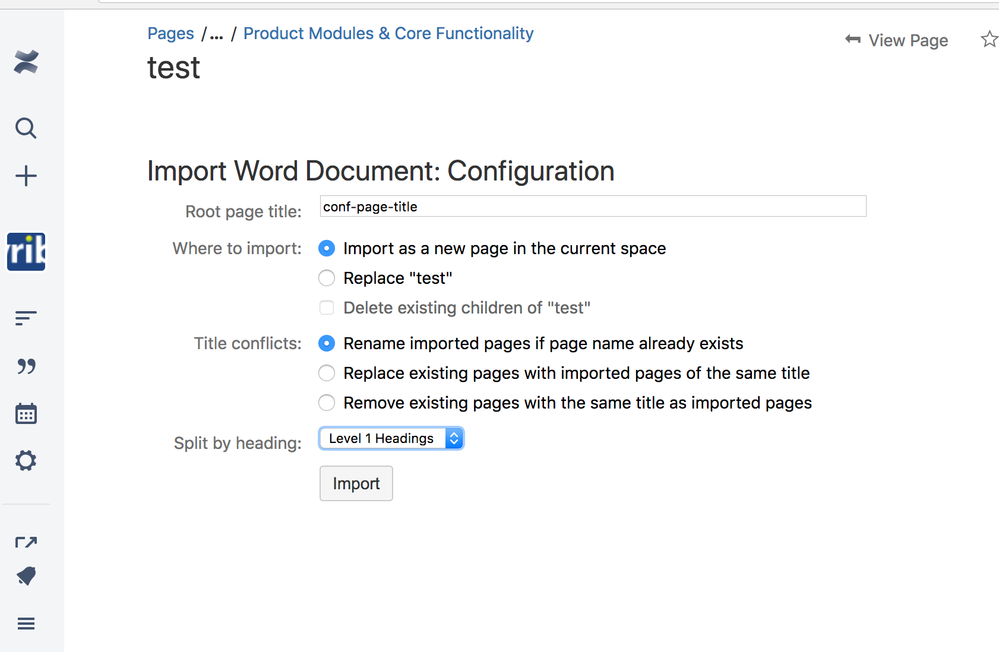Open Product Modules & Core Functionality link
The height and width of the screenshot is (652, 999).
click(x=389, y=33)
